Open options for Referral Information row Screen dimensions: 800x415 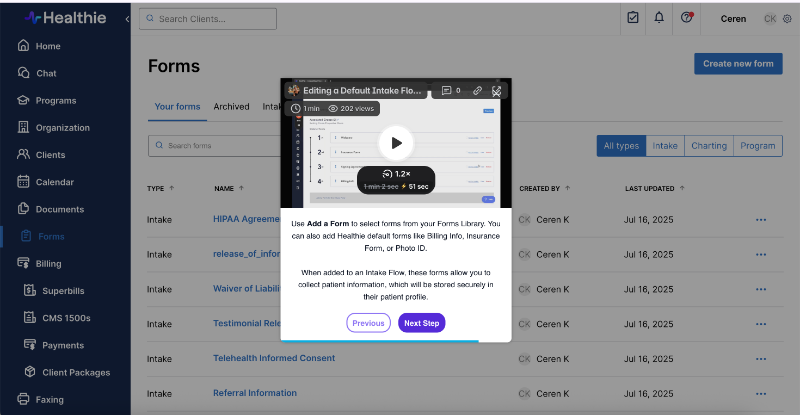click(x=761, y=394)
